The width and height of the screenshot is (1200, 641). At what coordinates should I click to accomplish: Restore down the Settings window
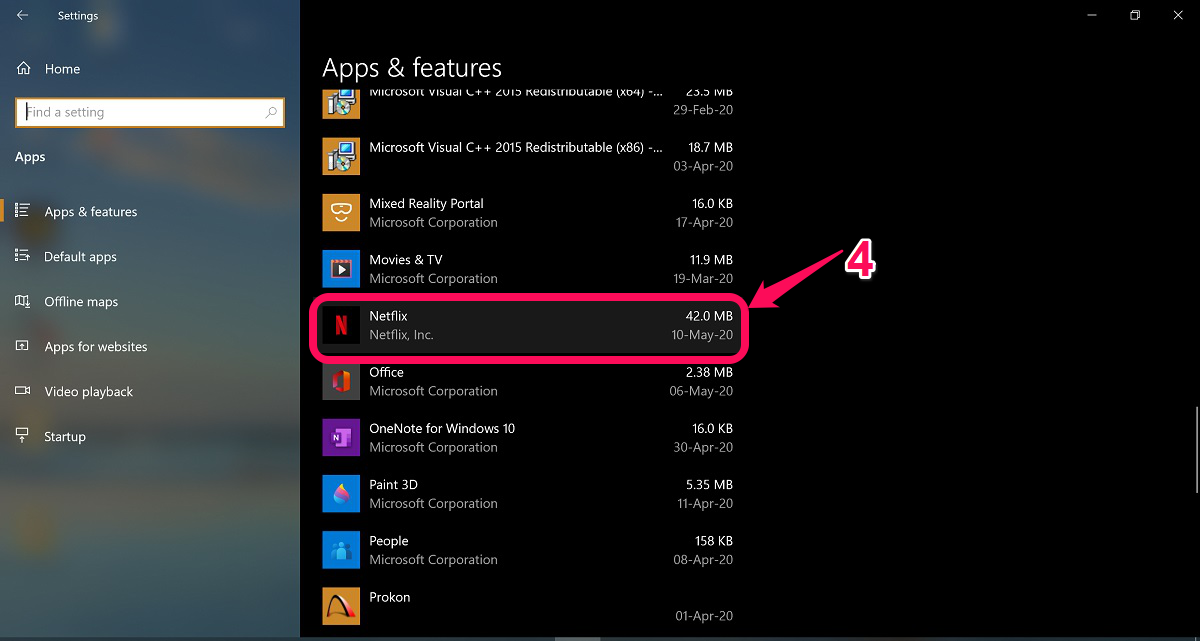(1135, 15)
